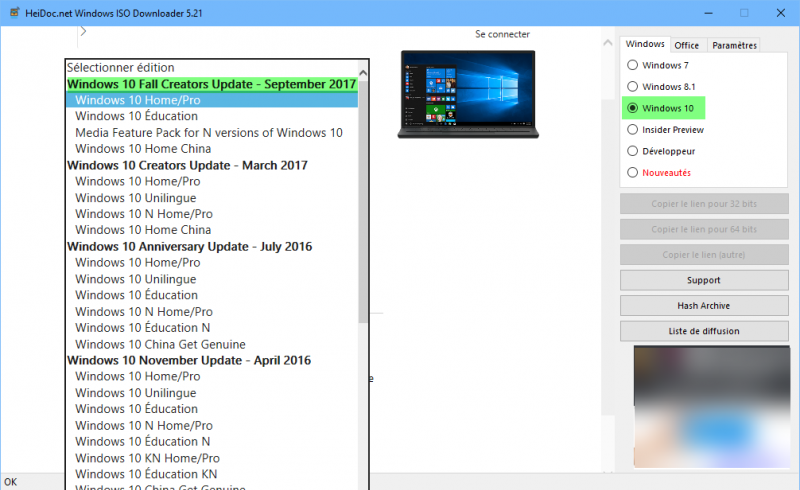The height and width of the screenshot is (490, 800).
Task: Select the Windows 10 radio button
Action: tap(633, 108)
